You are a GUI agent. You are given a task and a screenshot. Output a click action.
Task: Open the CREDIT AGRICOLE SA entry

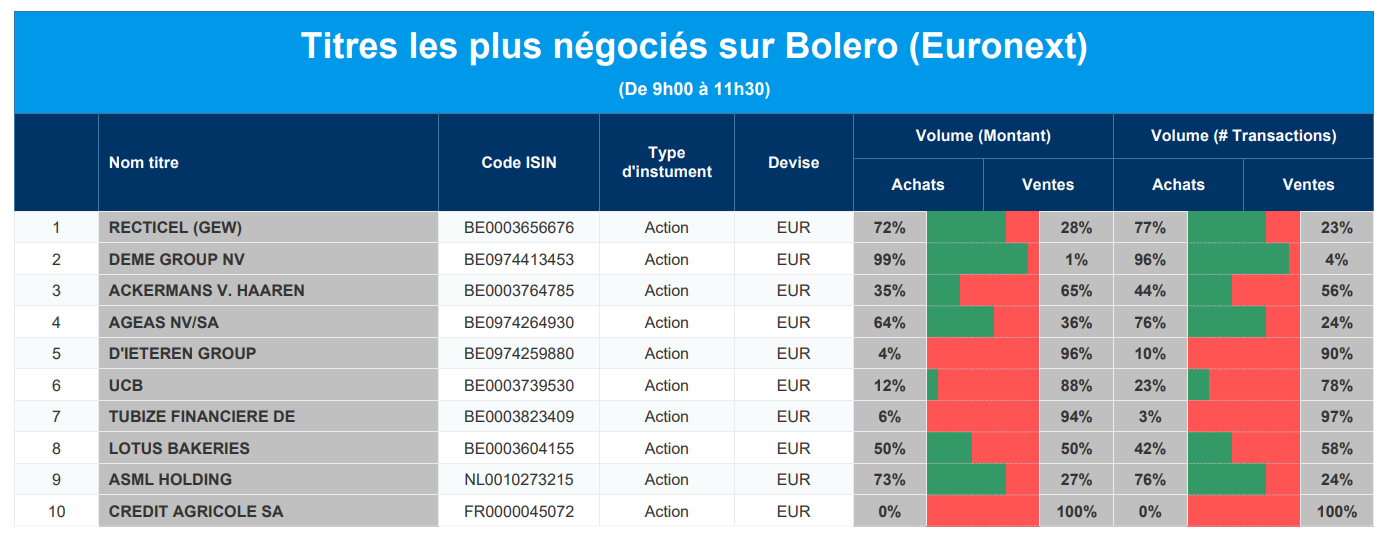[196, 512]
